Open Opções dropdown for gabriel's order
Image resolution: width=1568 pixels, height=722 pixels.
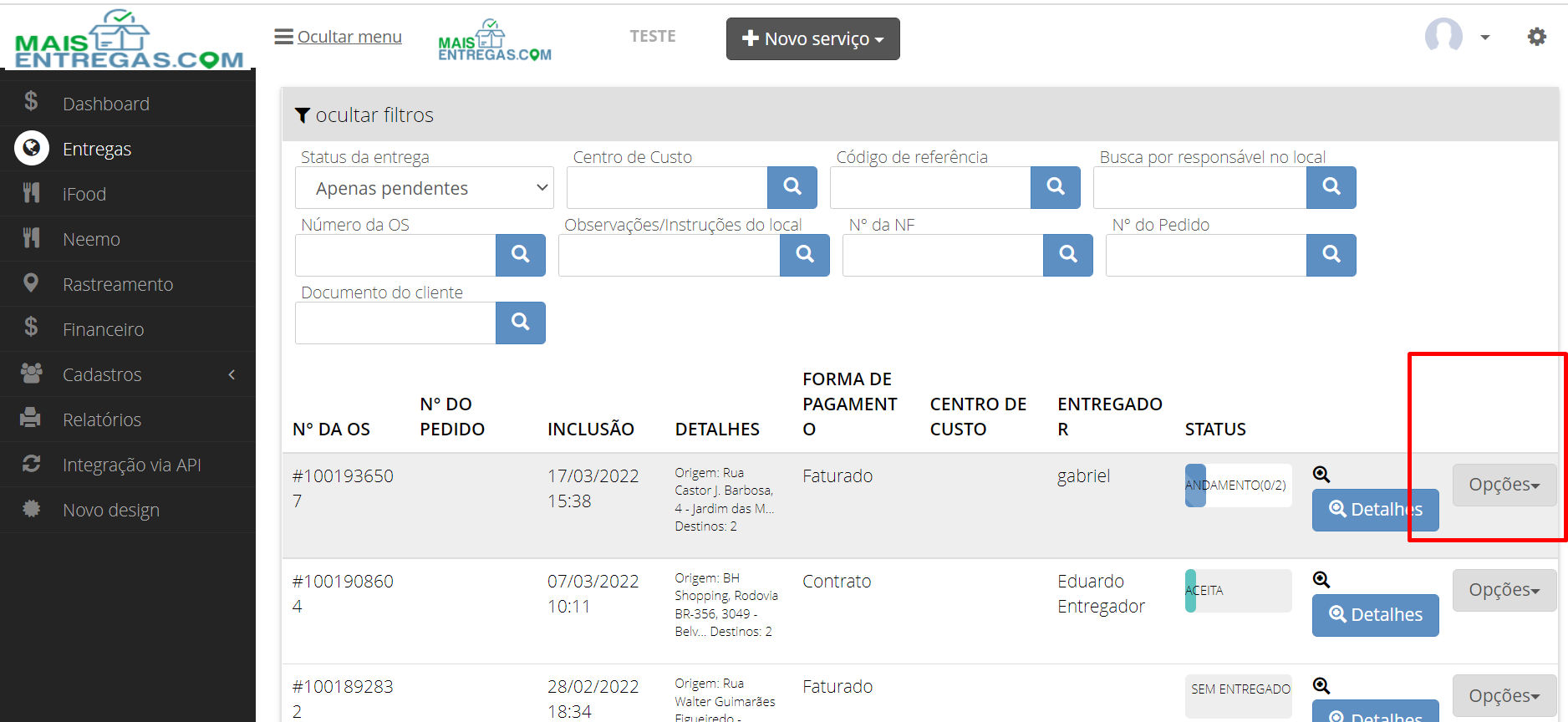(x=1504, y=485)
